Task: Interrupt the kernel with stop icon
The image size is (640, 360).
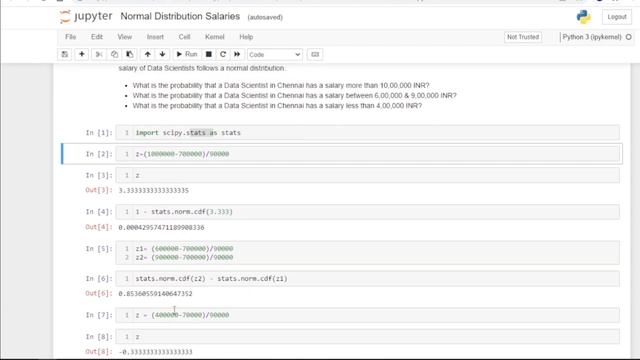Action: click(209, 54)
